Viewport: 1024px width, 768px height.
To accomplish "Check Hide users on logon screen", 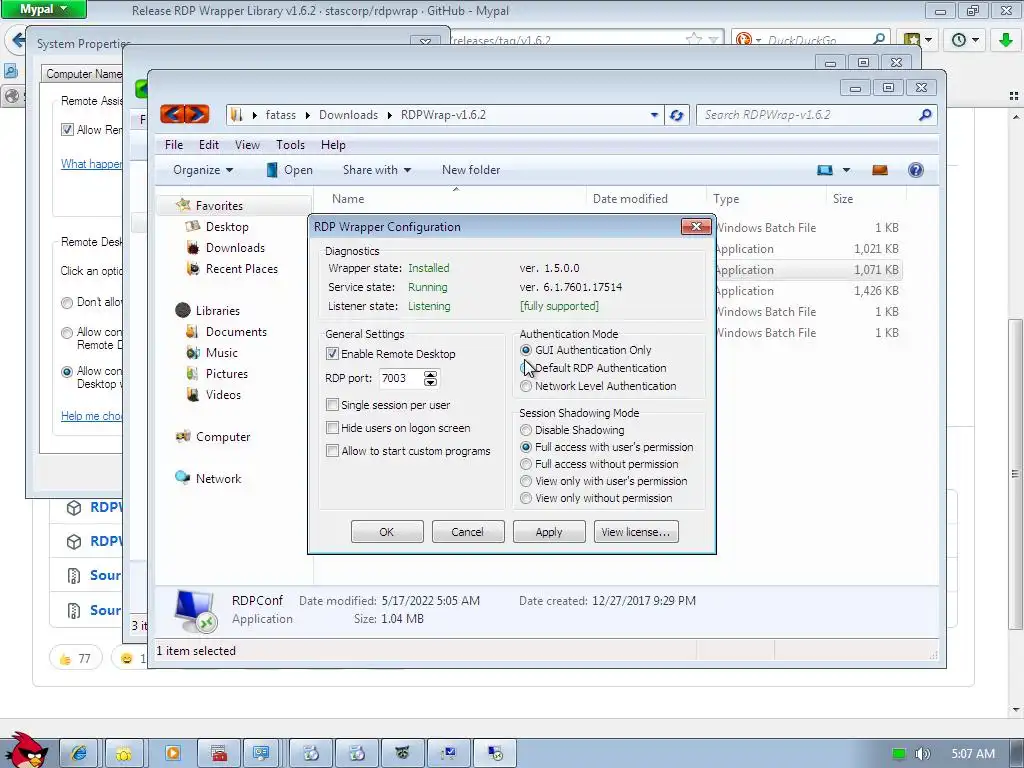I will (332, 428).
